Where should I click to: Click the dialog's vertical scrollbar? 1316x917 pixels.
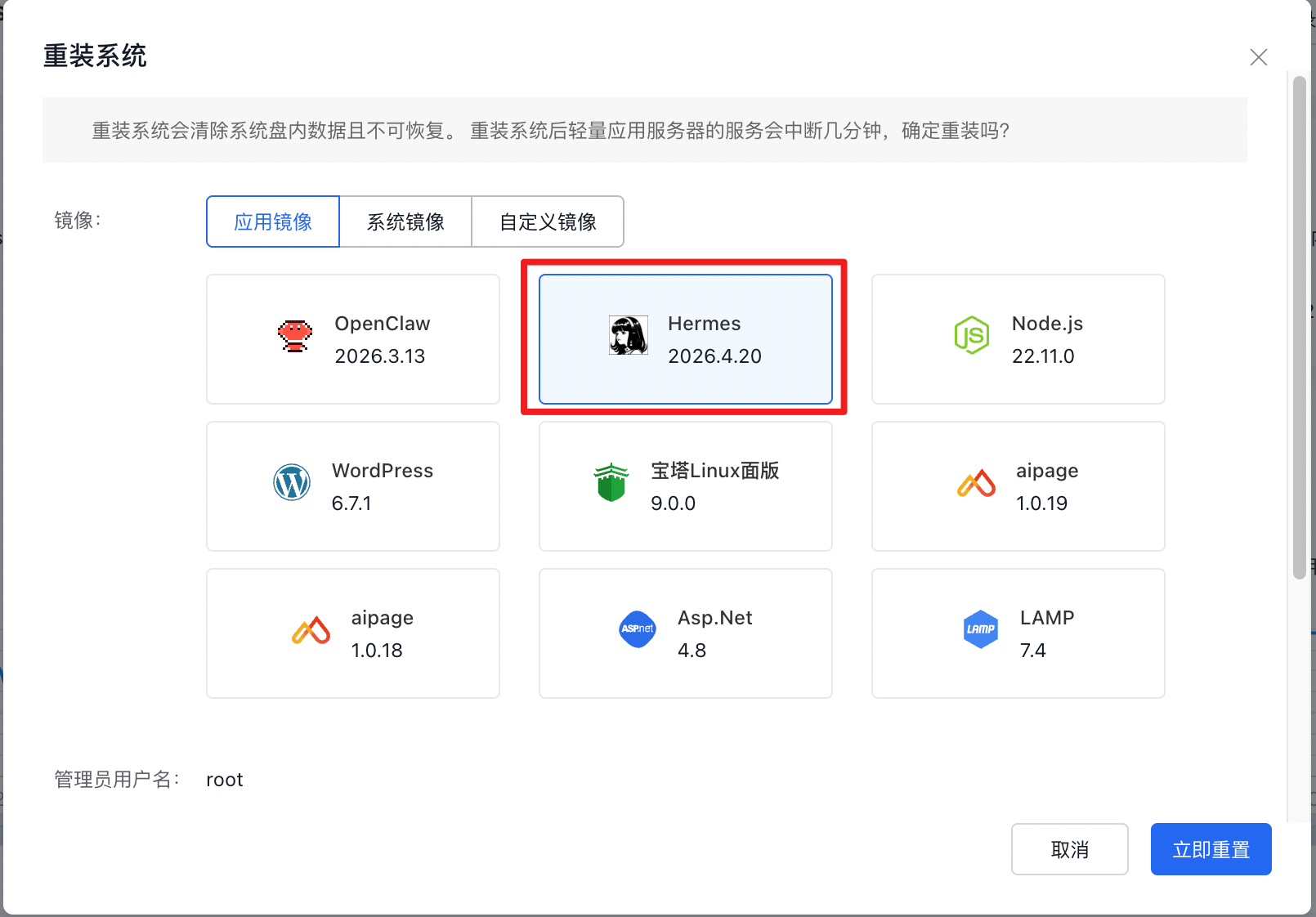click(1300, 327)
